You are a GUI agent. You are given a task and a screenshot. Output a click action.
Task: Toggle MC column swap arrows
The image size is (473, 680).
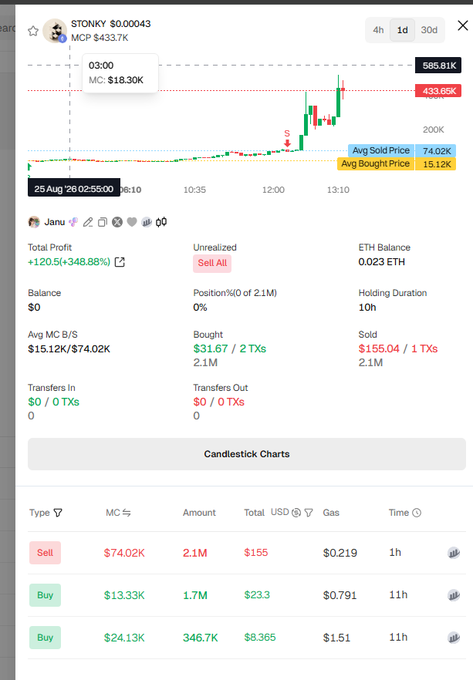(x=126, y=513)
